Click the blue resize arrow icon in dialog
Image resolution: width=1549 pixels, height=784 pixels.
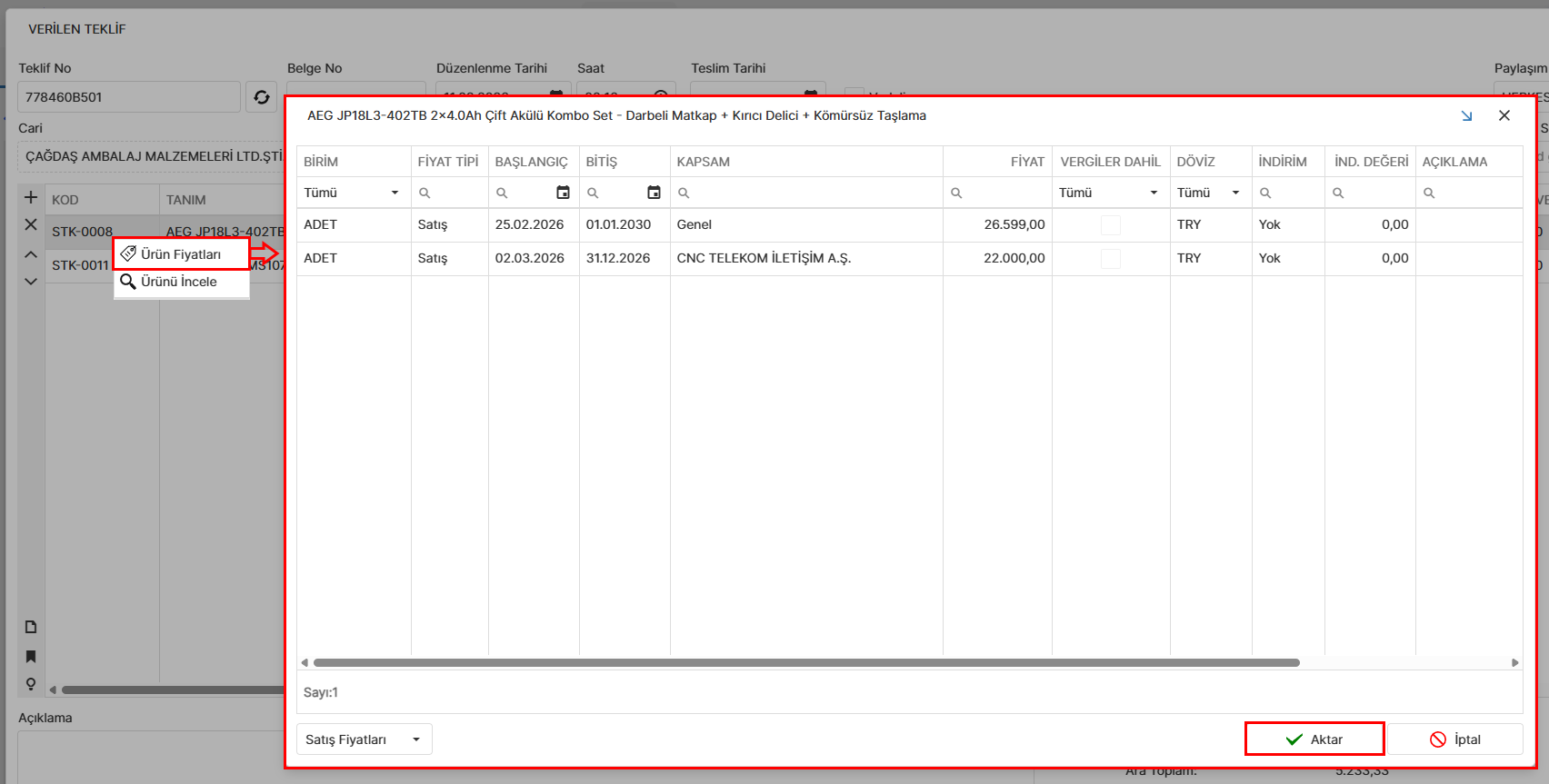point(1466,116)
